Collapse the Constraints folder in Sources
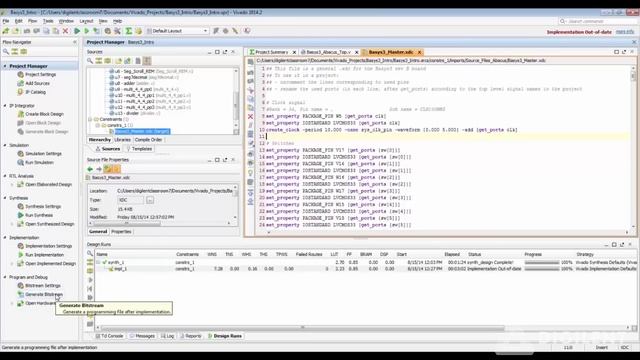Image resolution: width=640 pixels, height=360 pixels. (x=90, y=119)
